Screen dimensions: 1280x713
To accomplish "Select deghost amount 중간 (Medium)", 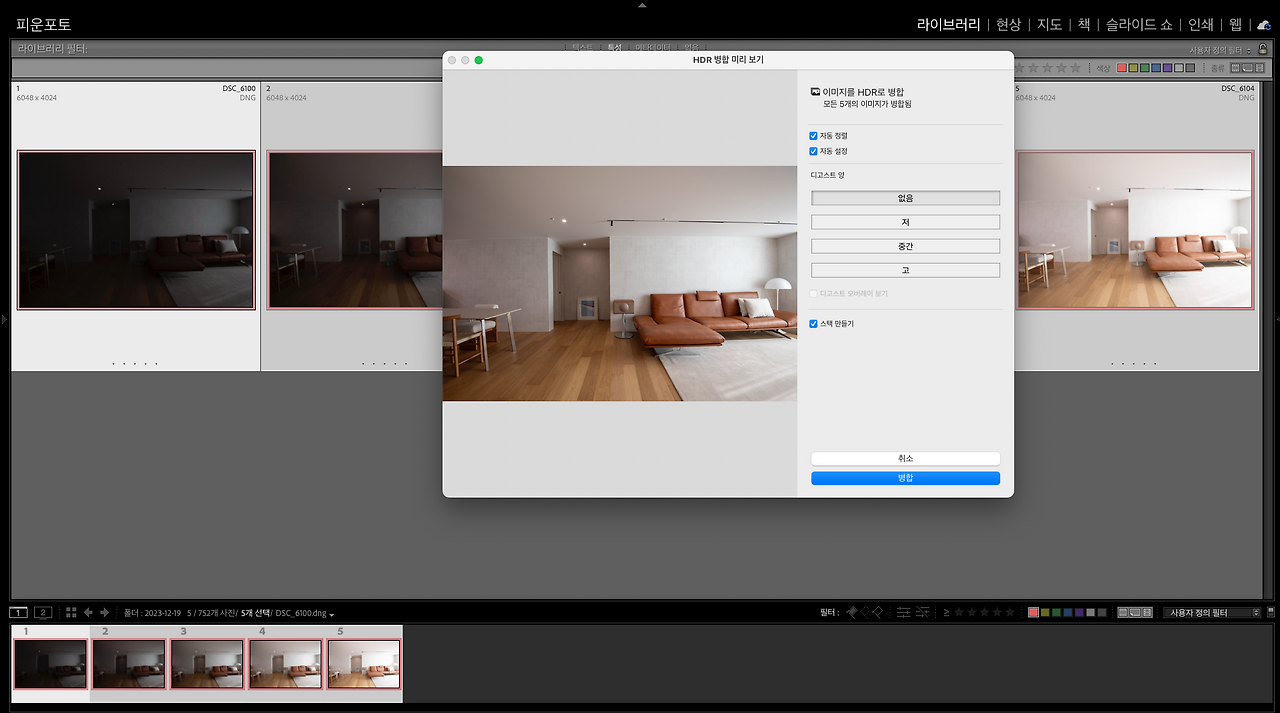I will point(905,246).
